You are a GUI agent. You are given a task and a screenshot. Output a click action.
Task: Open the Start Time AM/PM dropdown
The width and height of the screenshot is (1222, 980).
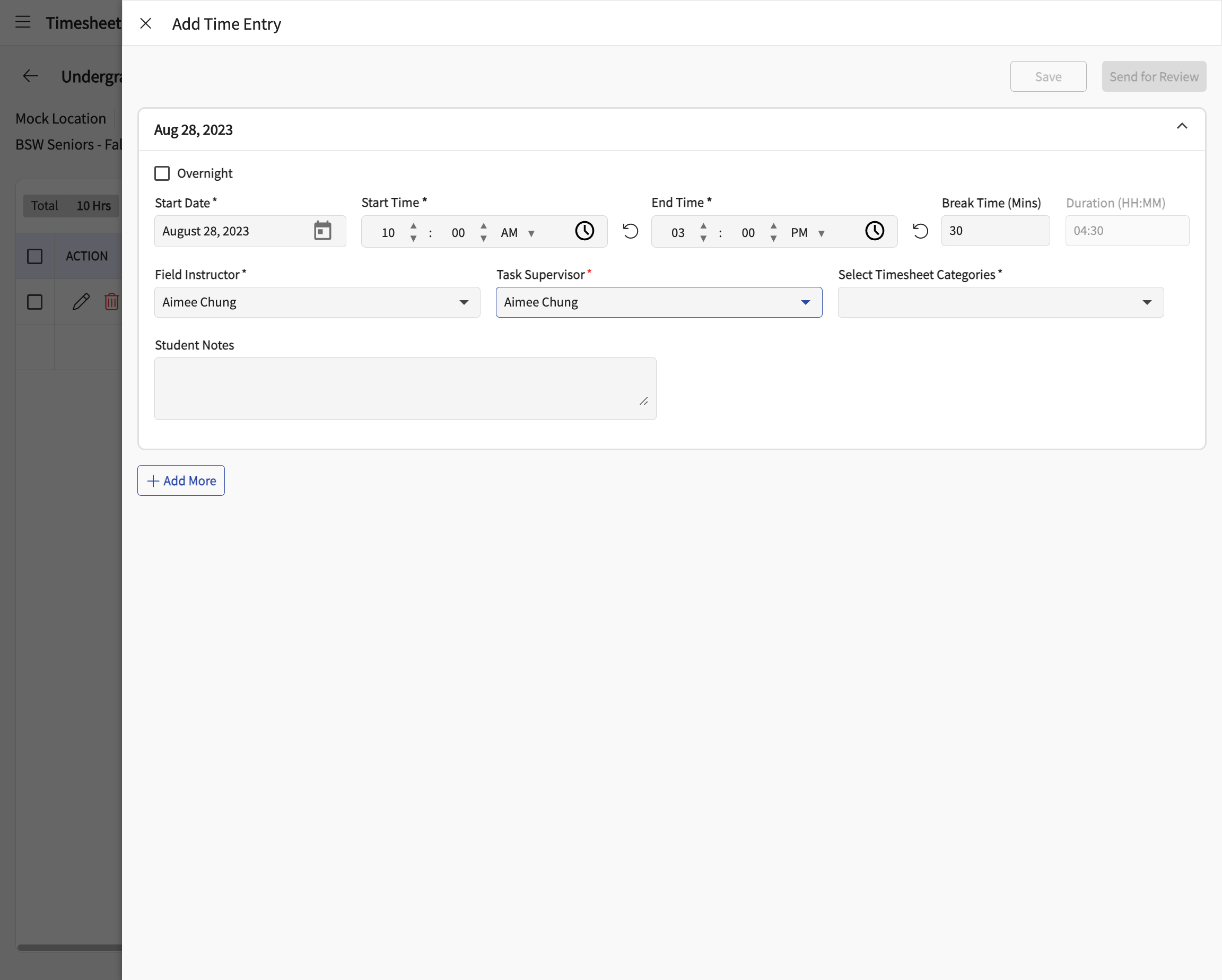(518, 232)
